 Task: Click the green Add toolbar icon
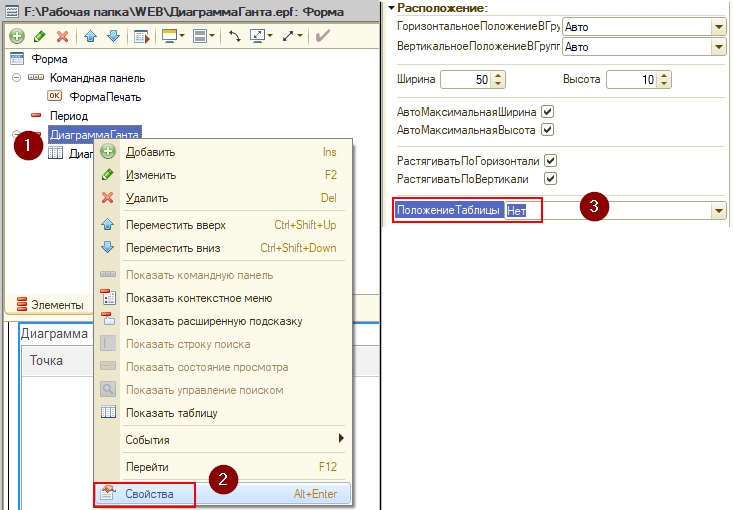click(17, 36)
